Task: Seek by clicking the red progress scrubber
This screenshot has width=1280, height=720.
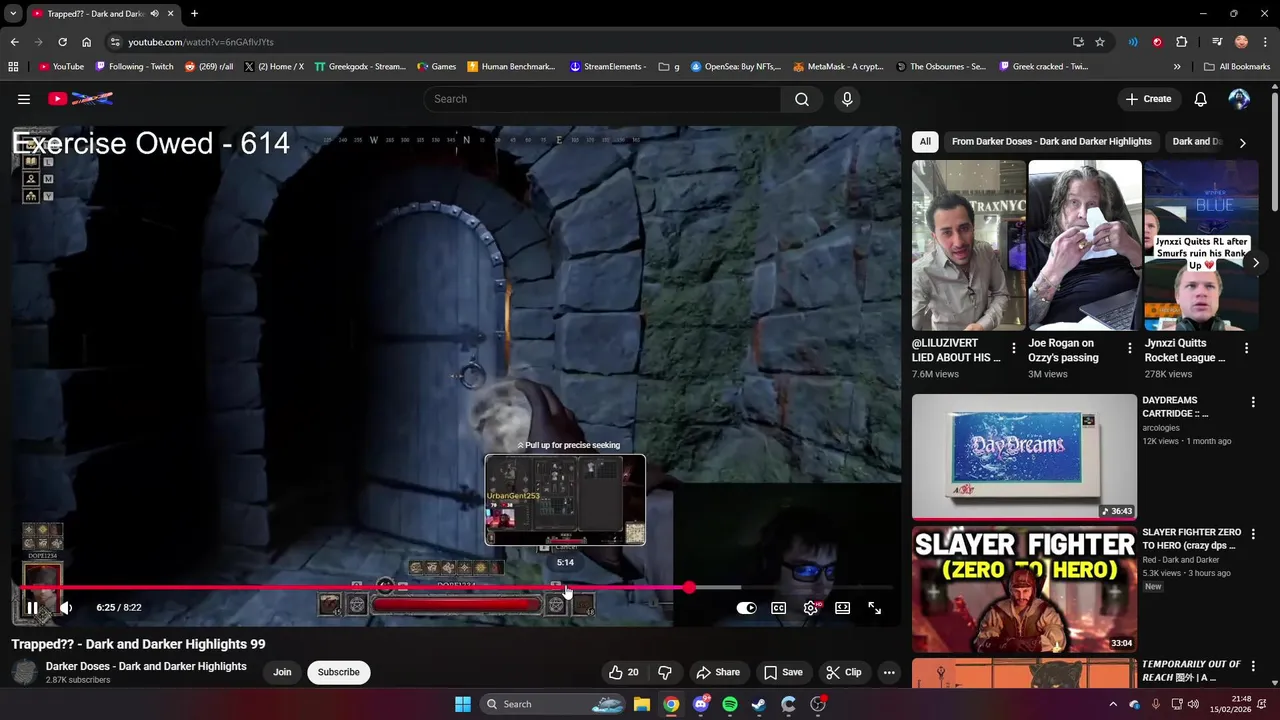Action: point(689,587)
